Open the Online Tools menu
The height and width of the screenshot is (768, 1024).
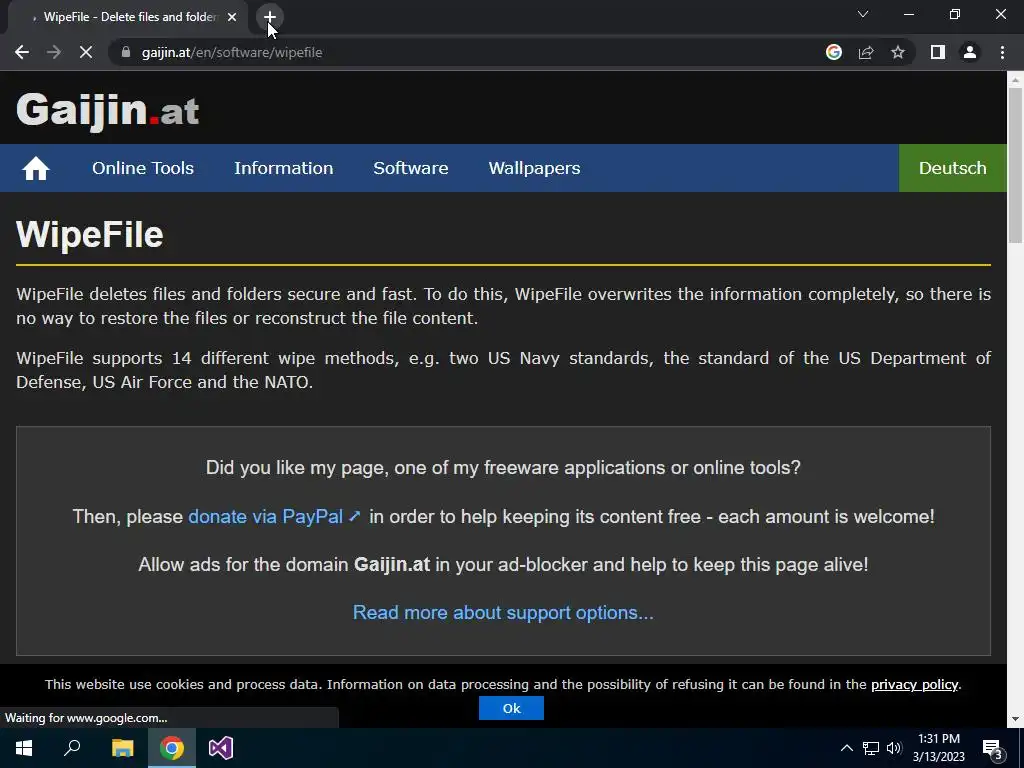tap(143, 168)
